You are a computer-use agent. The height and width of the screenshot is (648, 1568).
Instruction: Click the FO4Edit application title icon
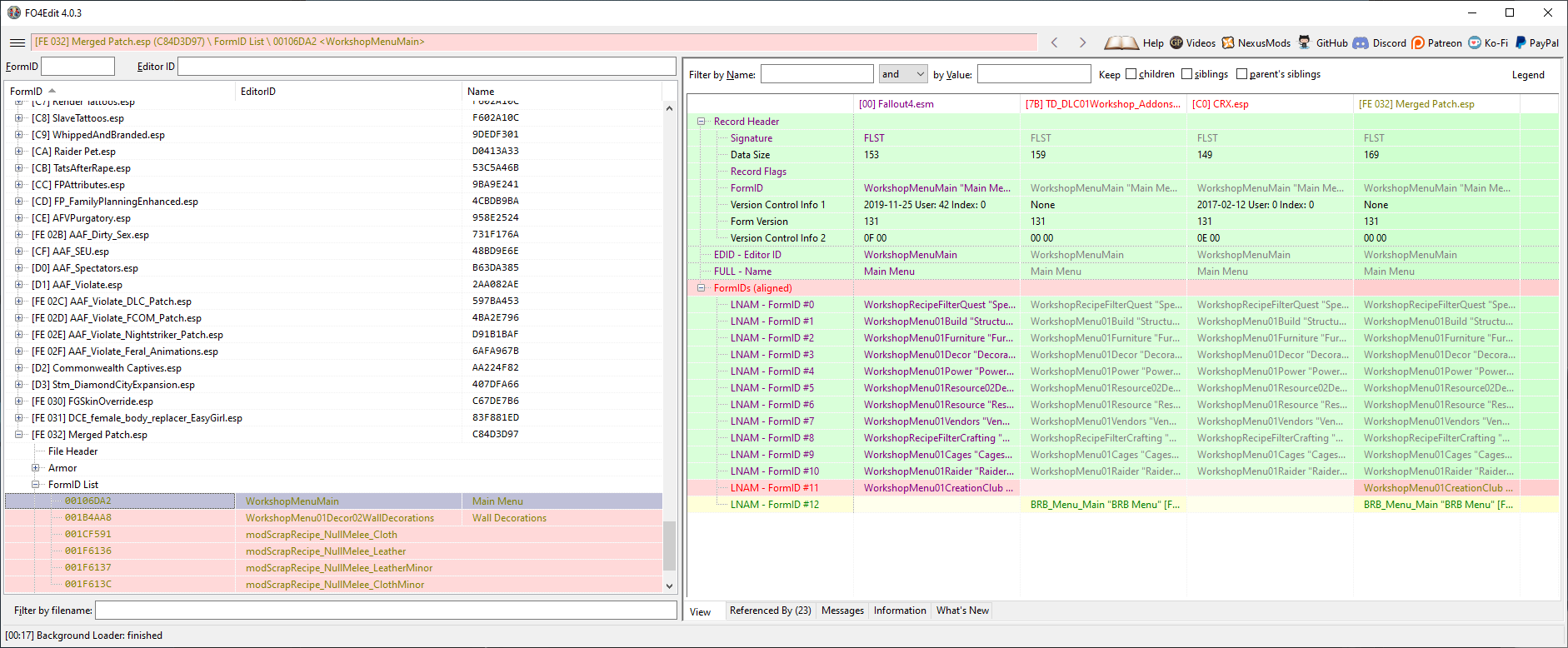[x=14, y=12]
